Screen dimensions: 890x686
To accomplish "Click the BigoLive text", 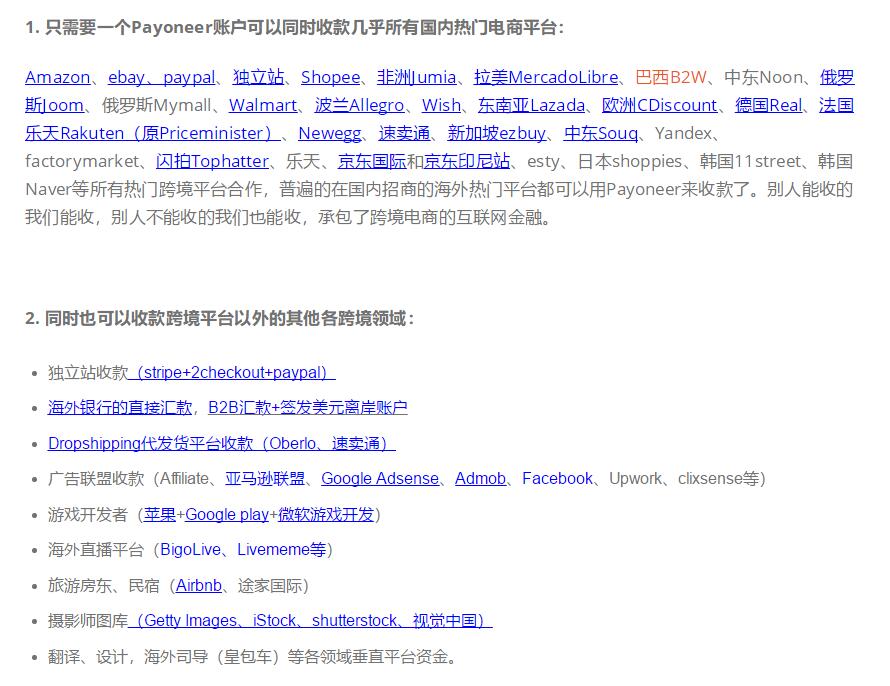I will (191, 550).
